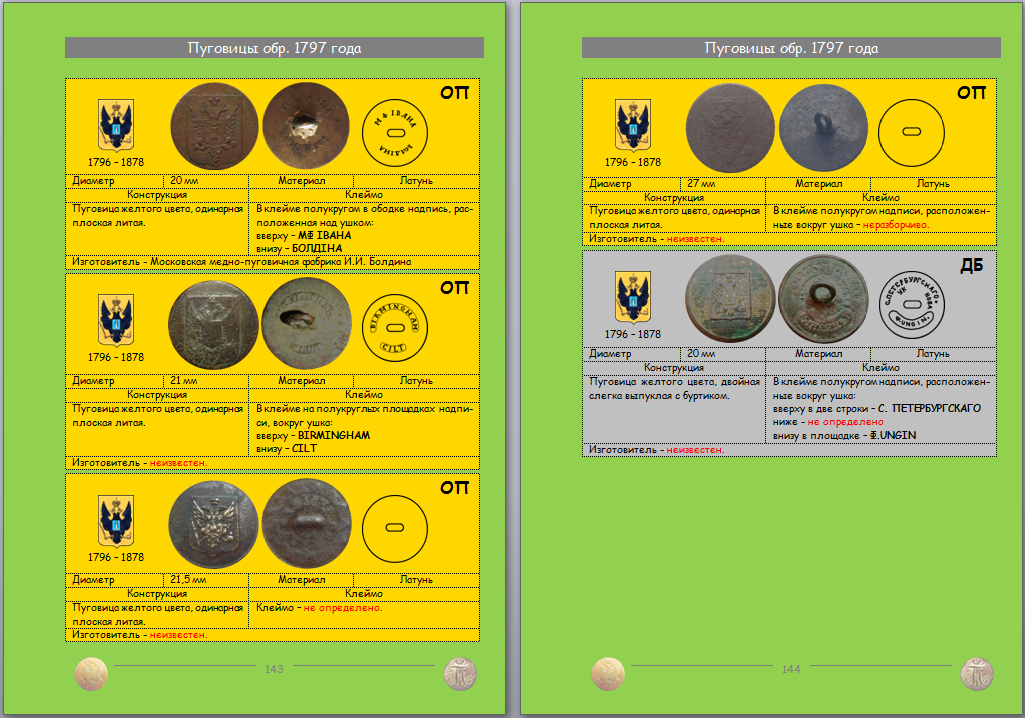1025x718 pixels.
Task: Click the page number 144
Action: point(791,669)
